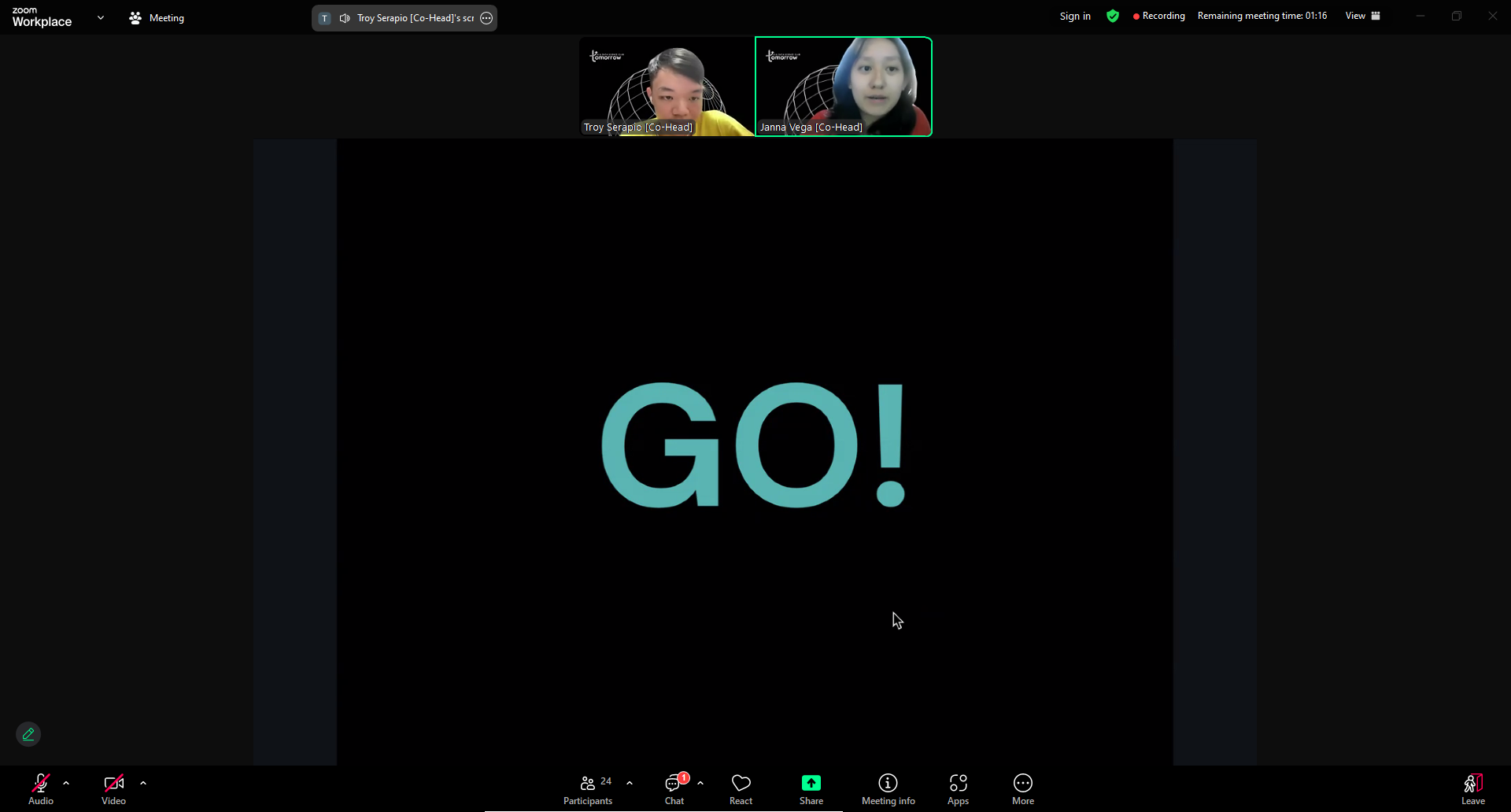
Task: Open the View layout menu
Action: 1362,16
